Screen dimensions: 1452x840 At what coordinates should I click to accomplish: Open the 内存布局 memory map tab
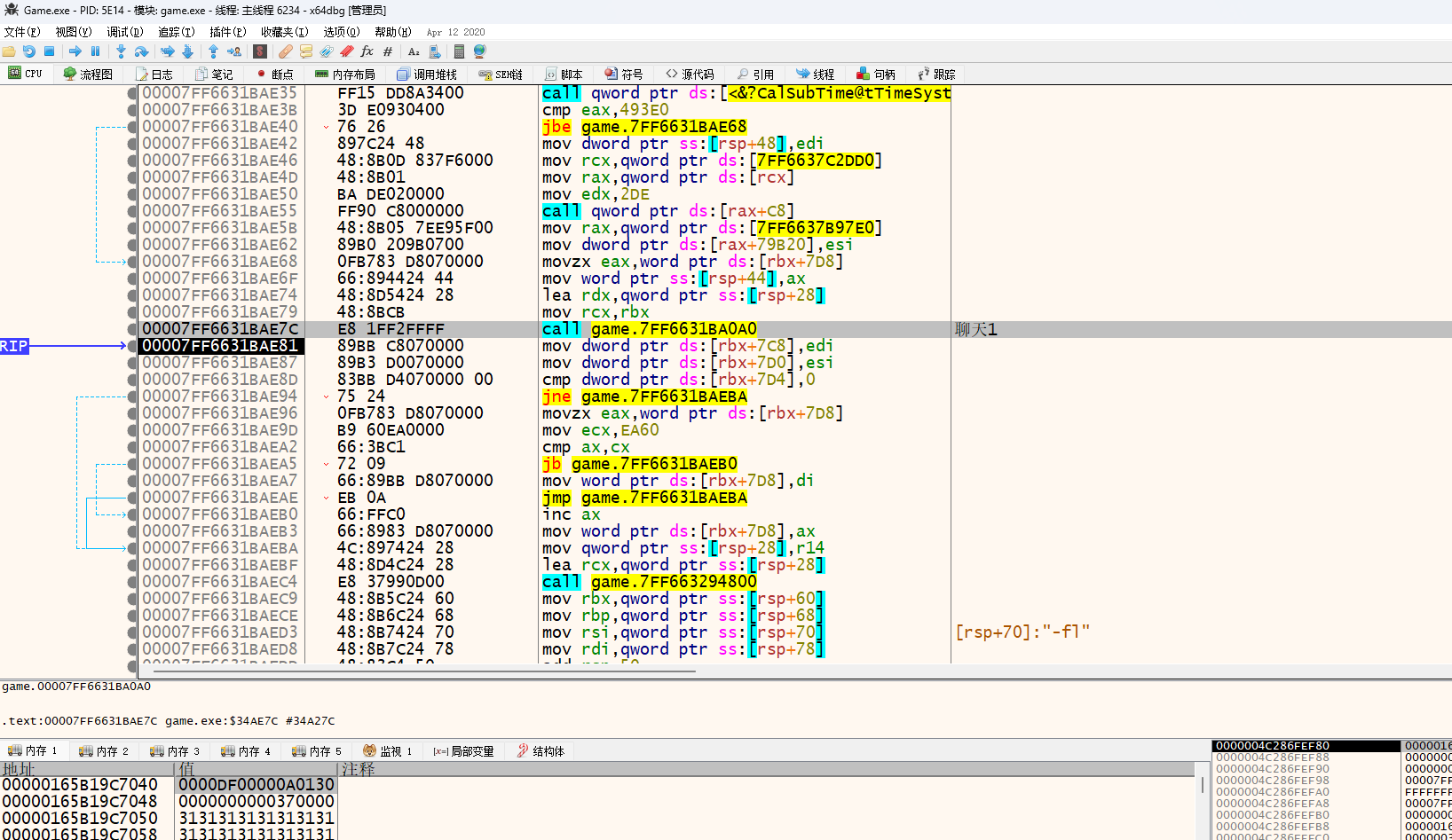tap(345, 75)
